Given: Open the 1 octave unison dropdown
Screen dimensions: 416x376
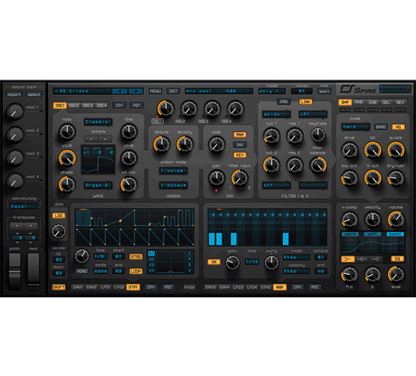Looking at the screenshot, I should point(173,185).
